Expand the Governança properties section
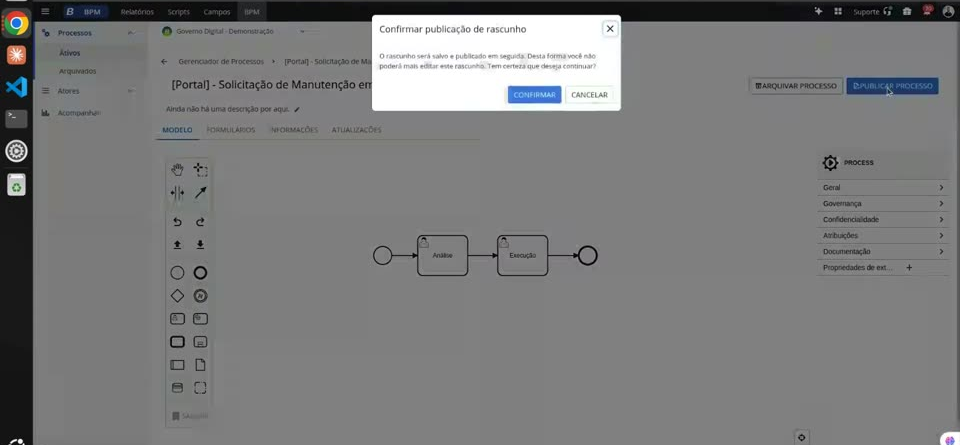This screenshot has height=445, width=960. 883,204
